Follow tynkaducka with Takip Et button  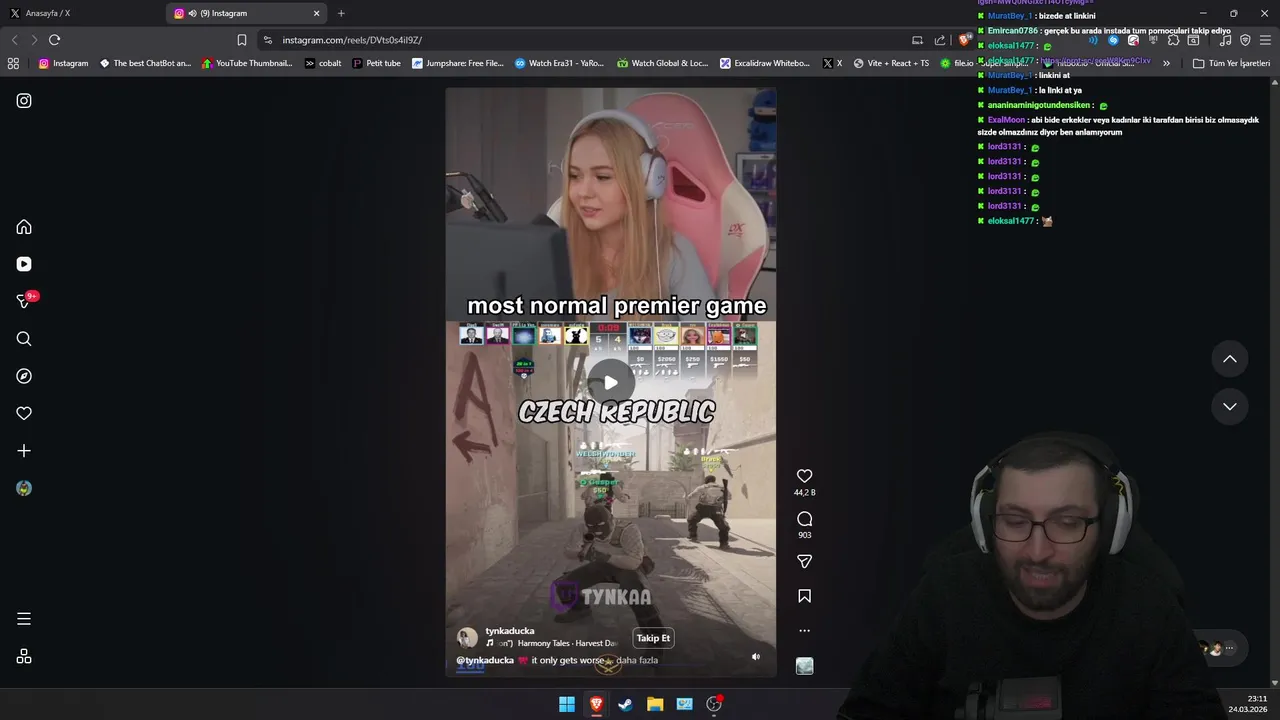tap(653, 638)
